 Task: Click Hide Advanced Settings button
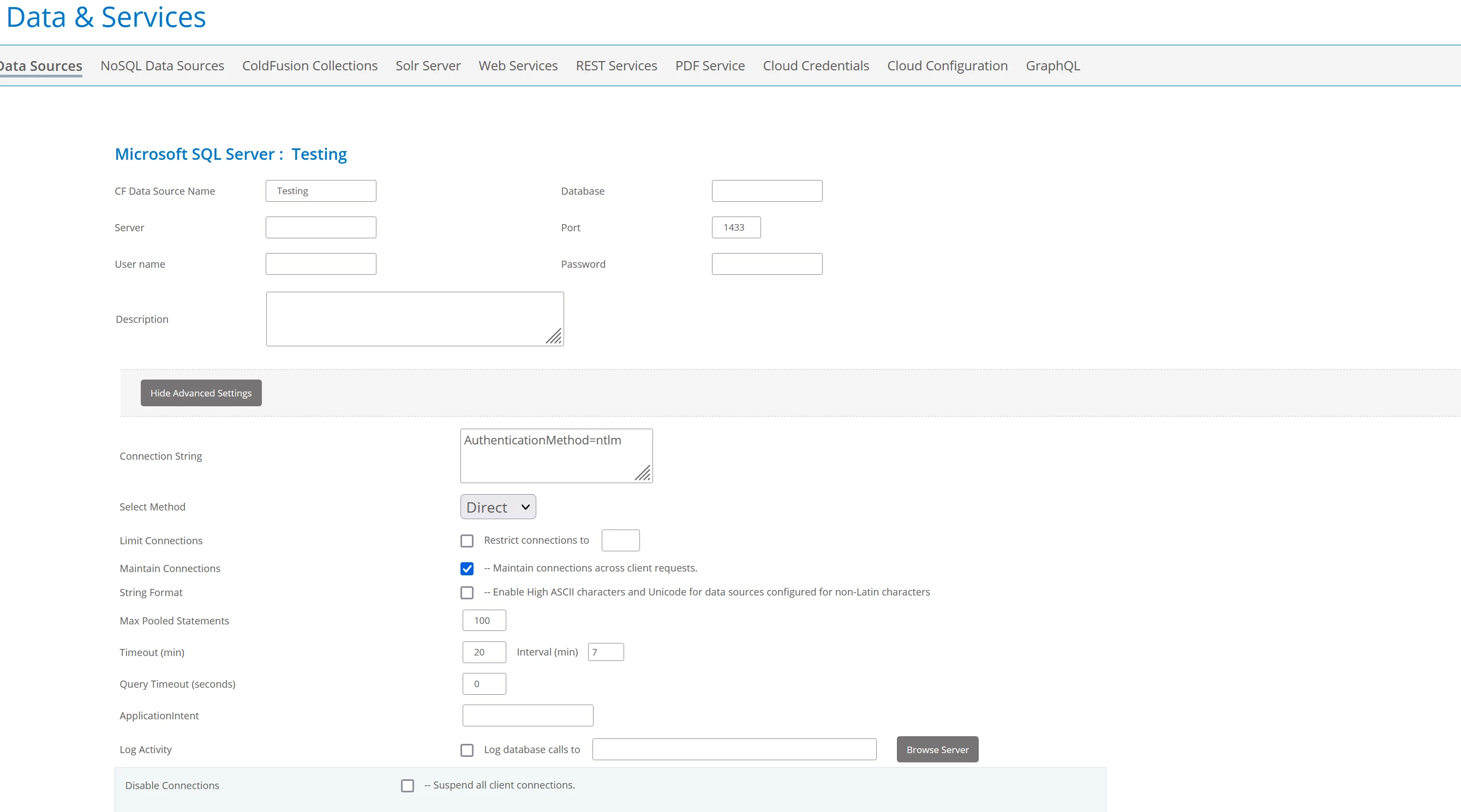(201, 393)
